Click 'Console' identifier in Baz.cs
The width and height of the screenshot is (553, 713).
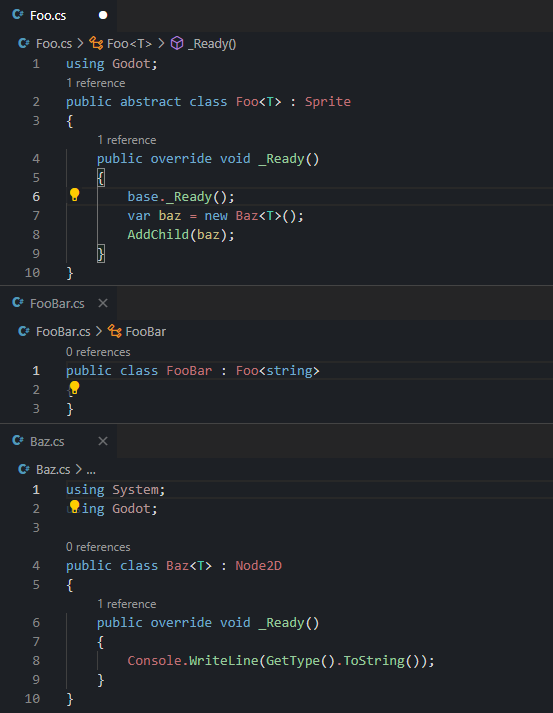(154, 661)
